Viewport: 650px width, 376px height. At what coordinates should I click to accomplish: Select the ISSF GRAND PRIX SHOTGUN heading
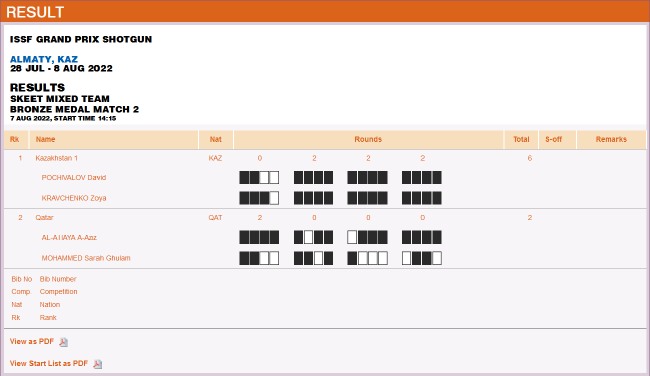(x=81, y=39)
